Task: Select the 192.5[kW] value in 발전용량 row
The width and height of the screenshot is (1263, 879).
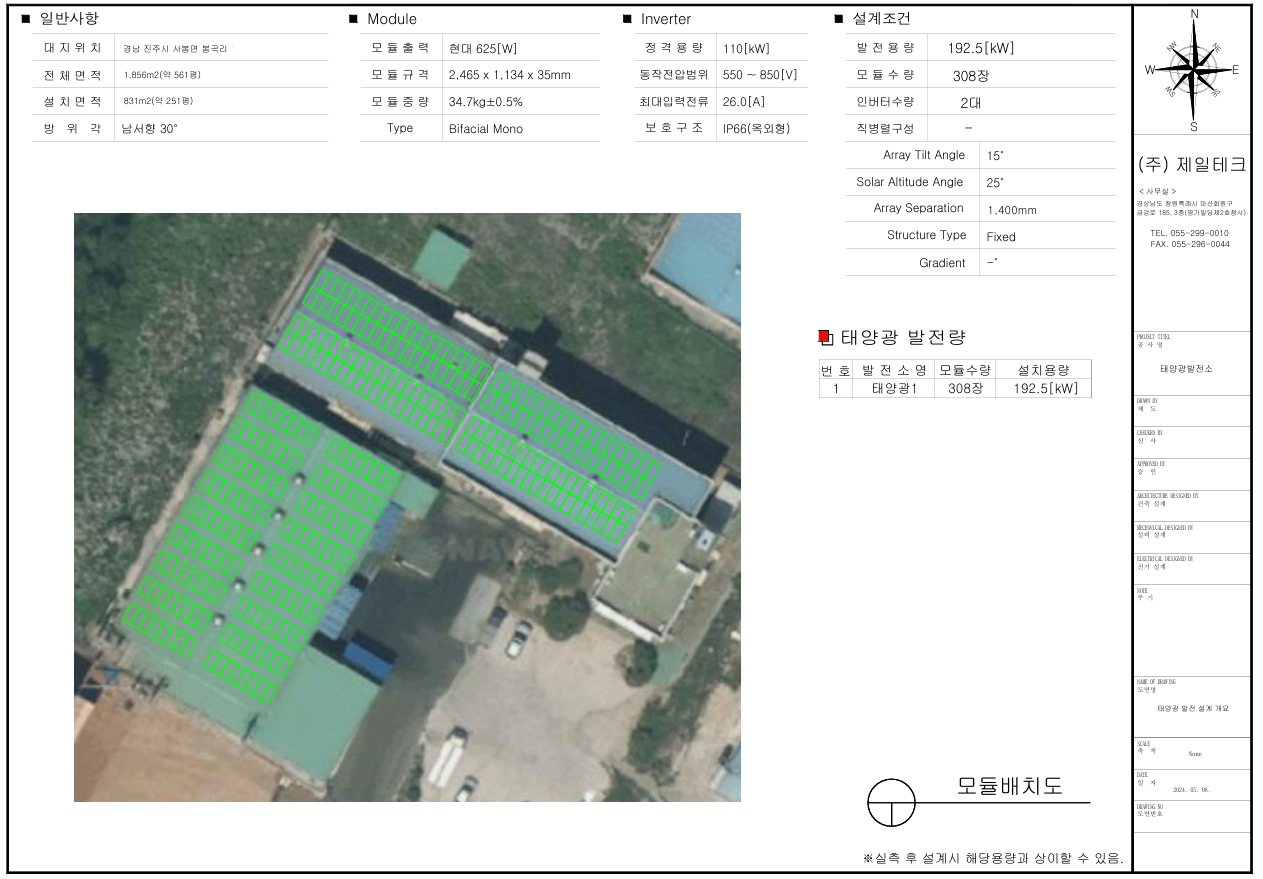Action: [x=981, y=48]
